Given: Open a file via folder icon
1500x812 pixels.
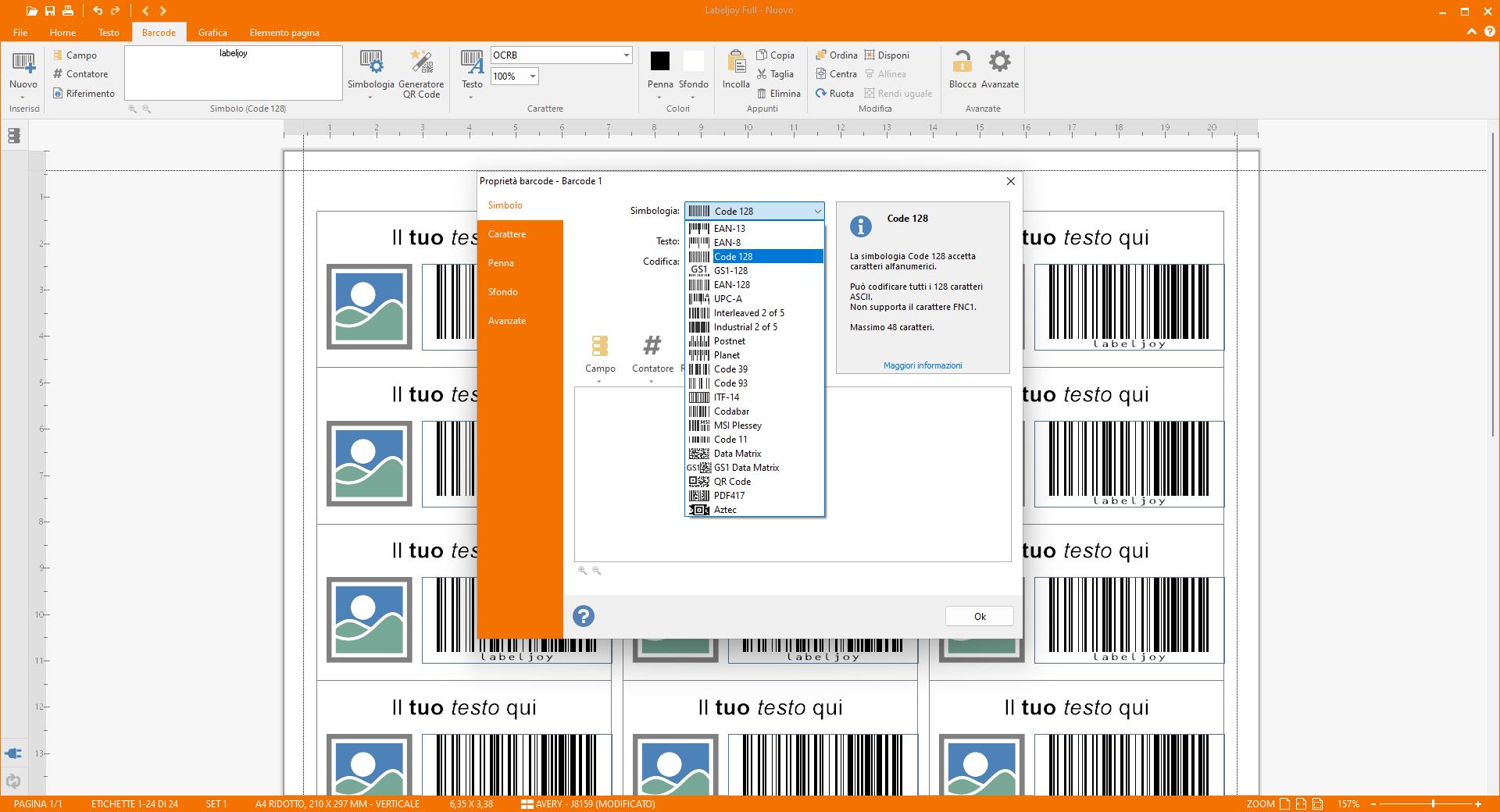Looking at the screenshot, I should (x=31, y=11).
